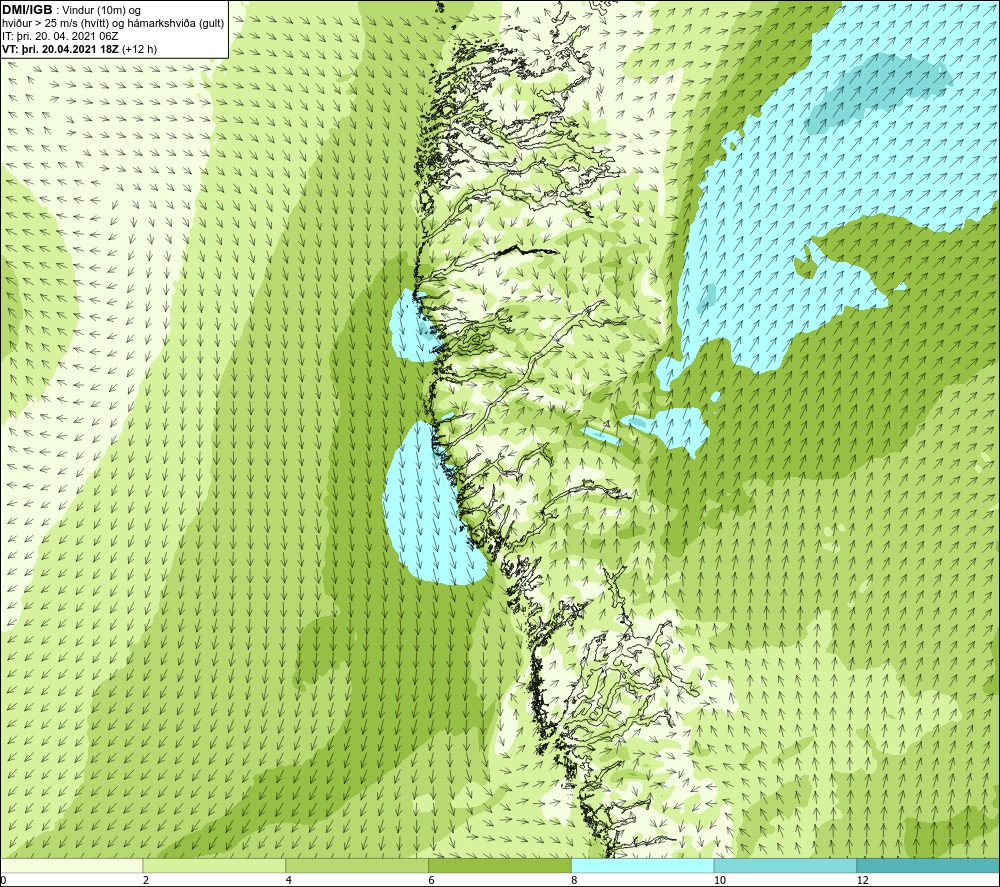Click the 10–12 m/s turquoise legend segment
Viewport: 1000px width, 887px height.
[x=786, y=865]
